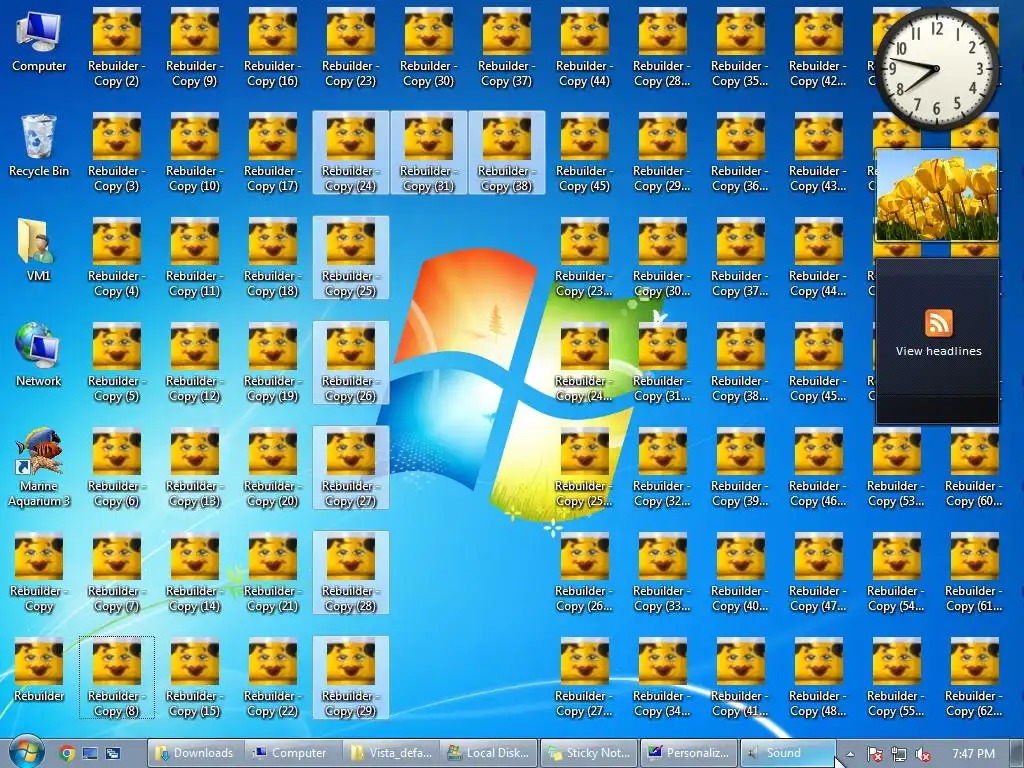Switch to the Local Disk taskbar window
This screenshot has height=768, width=1024.
point(488,753)
